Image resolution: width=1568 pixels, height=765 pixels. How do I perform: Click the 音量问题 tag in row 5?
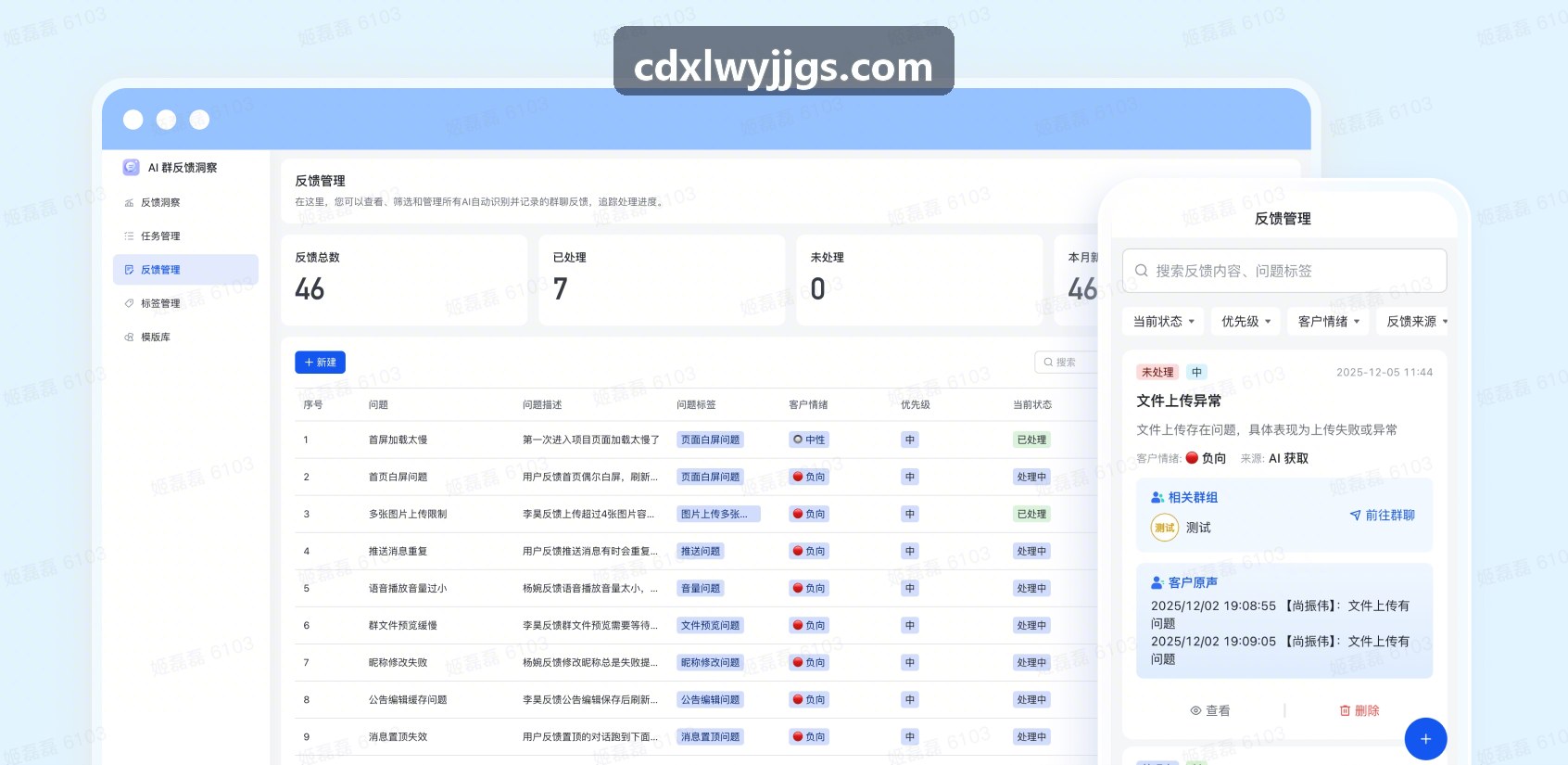click(701, 589)
